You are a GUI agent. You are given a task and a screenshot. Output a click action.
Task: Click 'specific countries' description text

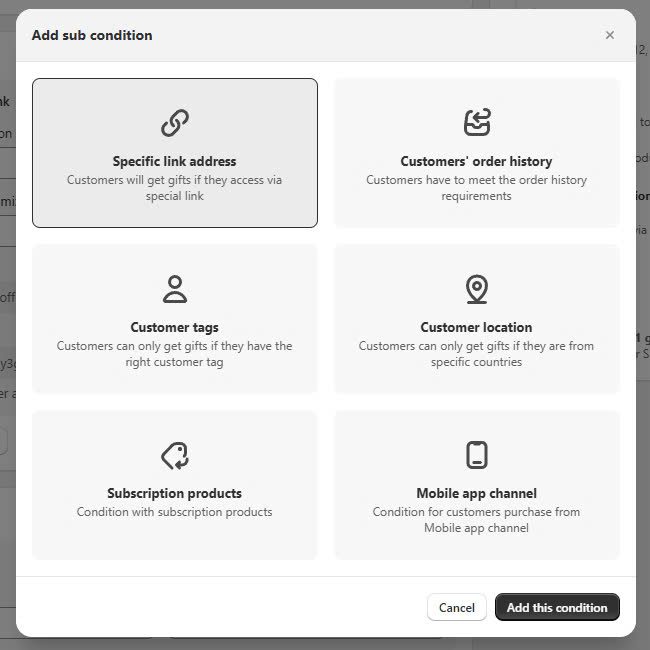pyautogui.click(x=476, y=354)
